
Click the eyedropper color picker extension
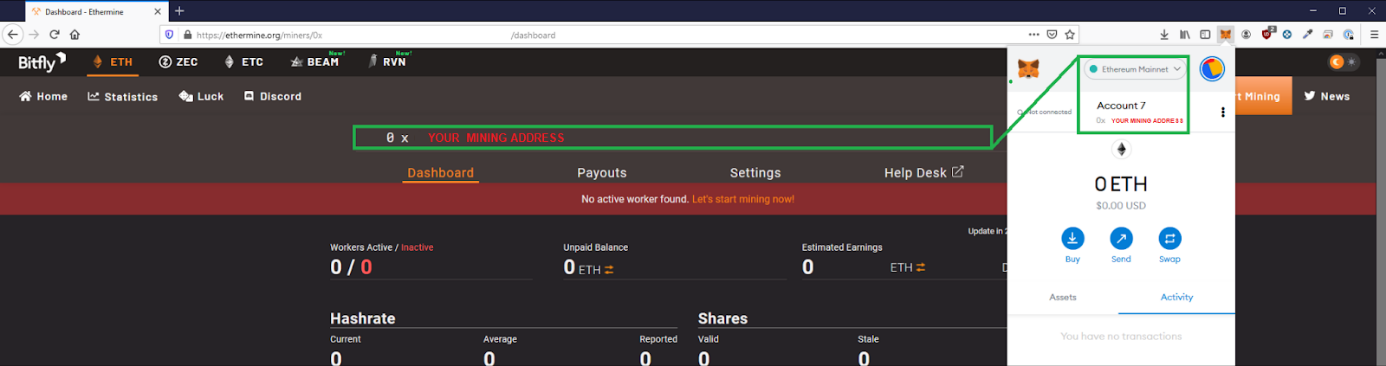pyautogui.click(x=1308, y=34)
